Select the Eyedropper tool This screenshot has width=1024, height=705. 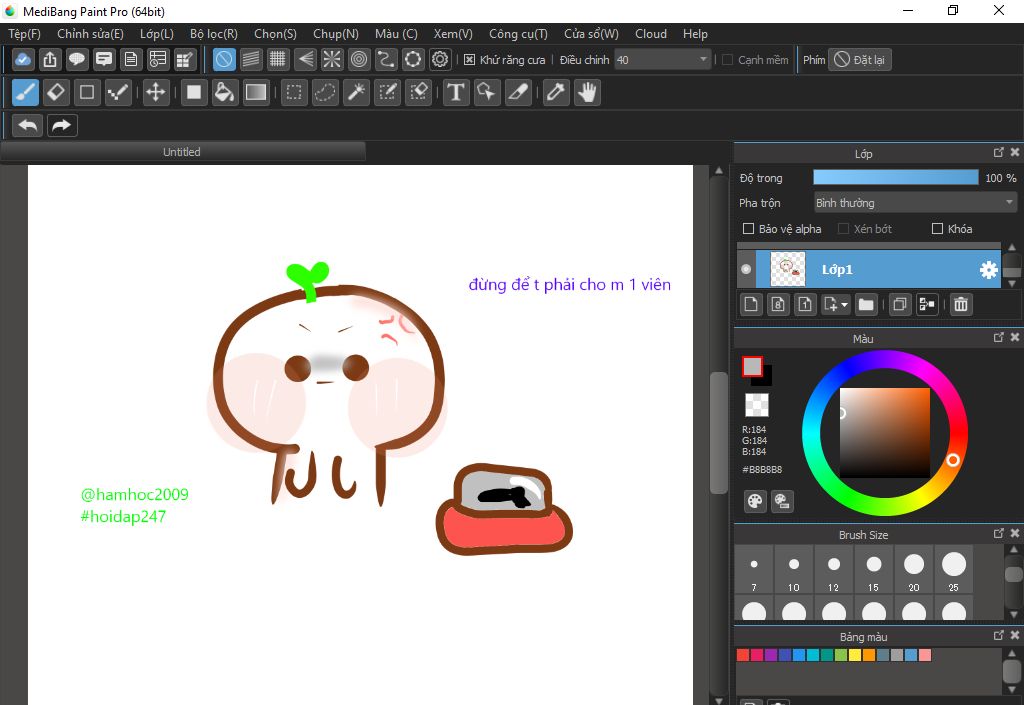(556, 92)
